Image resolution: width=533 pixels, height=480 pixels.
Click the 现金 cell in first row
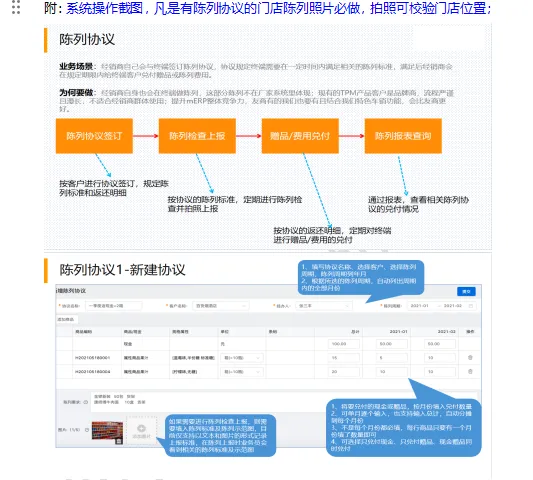pyautogui.click(x=128, y=344)
